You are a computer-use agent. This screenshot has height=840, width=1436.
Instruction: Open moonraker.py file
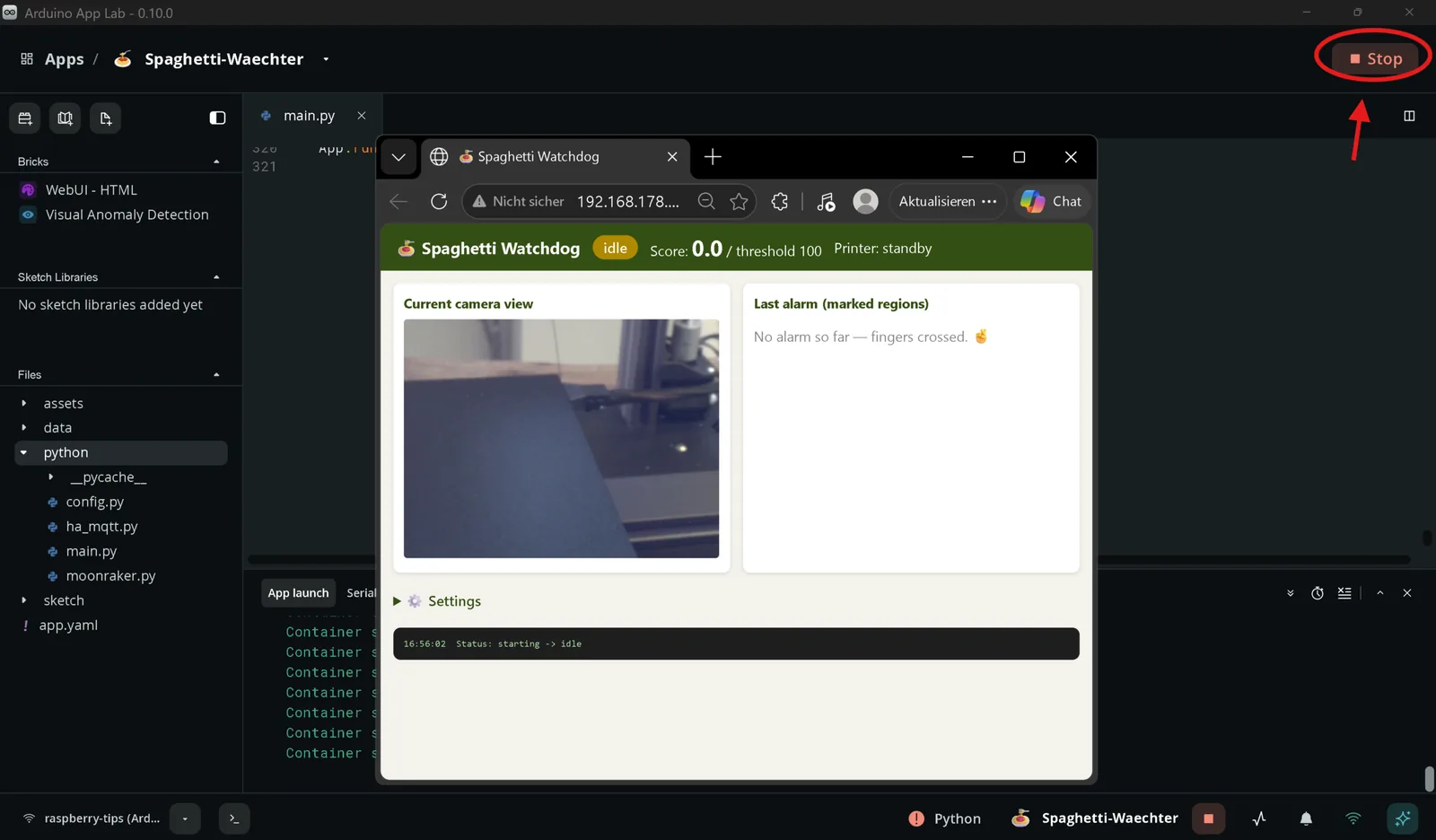110,576
